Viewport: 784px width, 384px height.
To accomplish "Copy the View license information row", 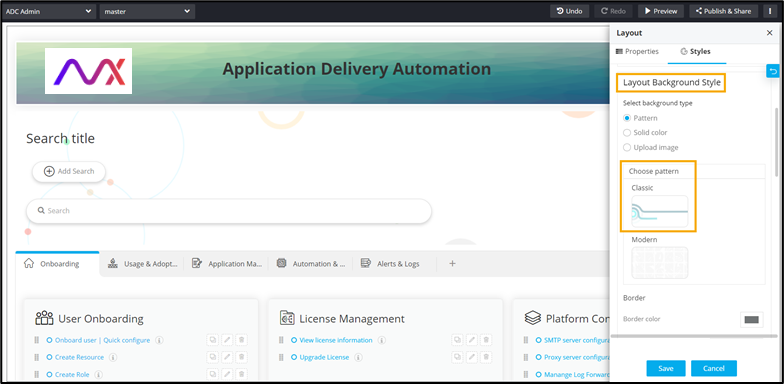I will click(x=458, y=340).
